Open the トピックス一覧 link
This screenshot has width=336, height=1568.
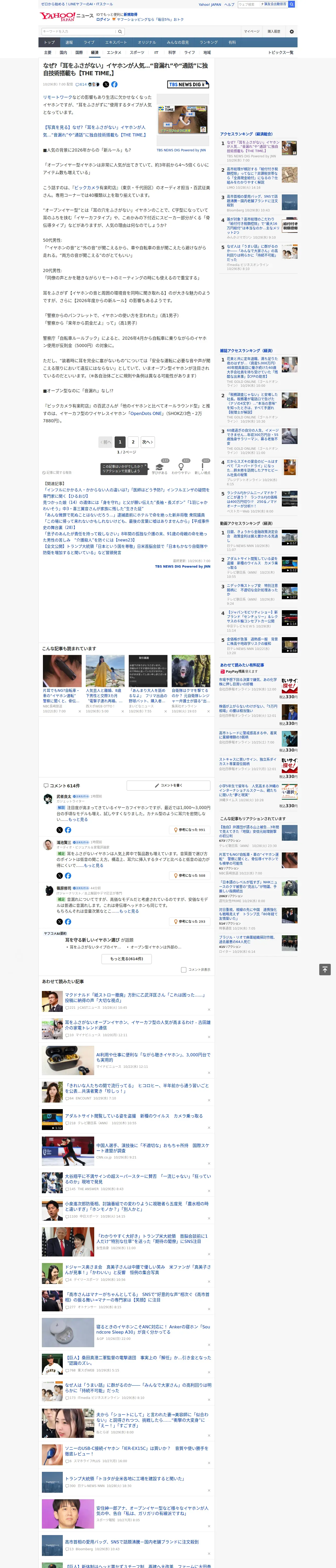(281, 52)
